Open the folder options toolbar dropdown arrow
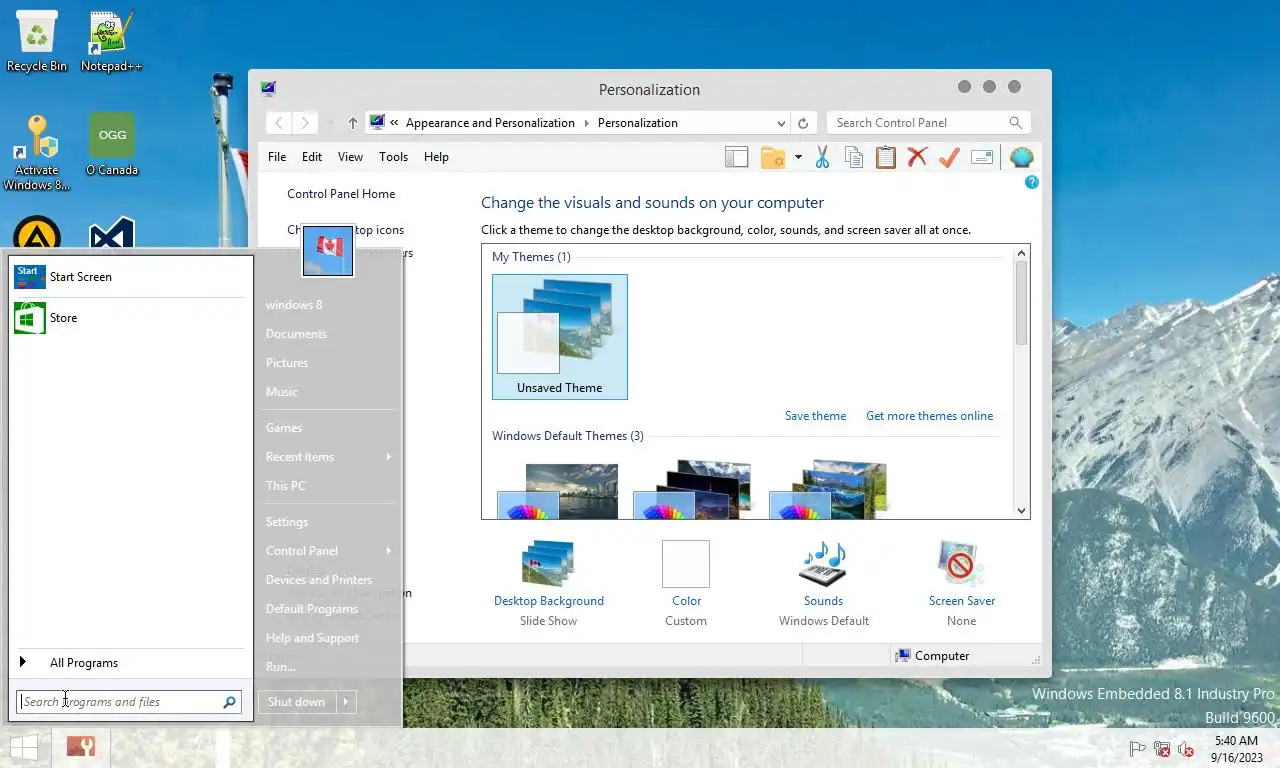The height and width of the screenshot is (768, 1280). tap(798, 157)
